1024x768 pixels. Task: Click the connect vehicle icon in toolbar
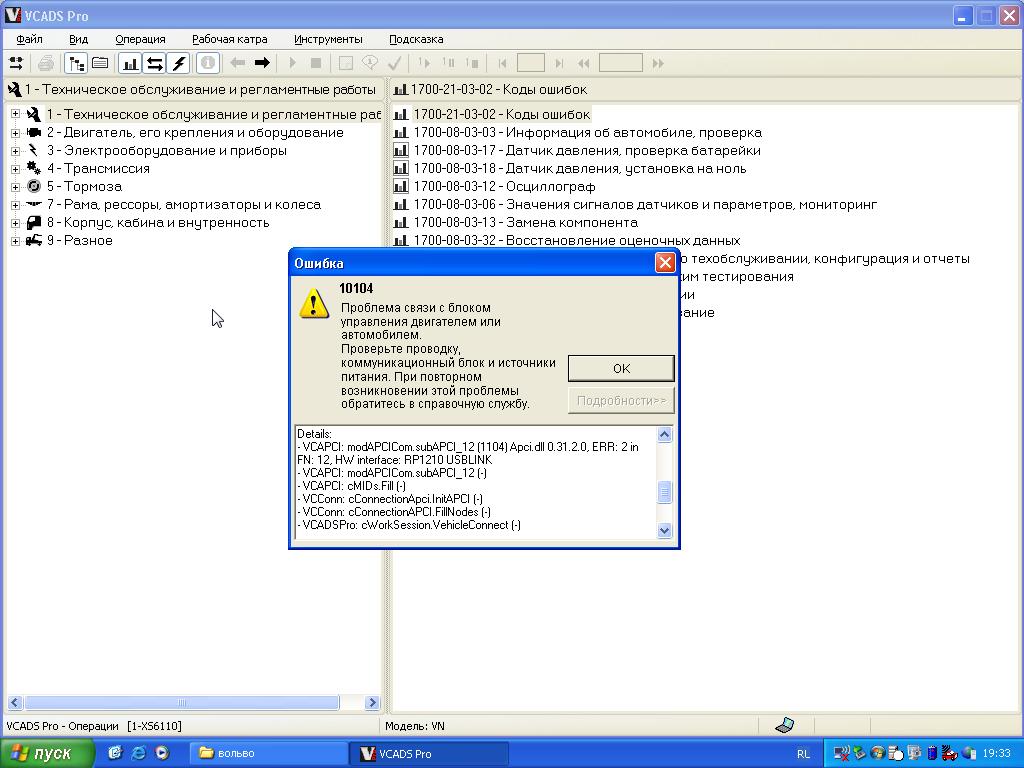click(16, 63)
